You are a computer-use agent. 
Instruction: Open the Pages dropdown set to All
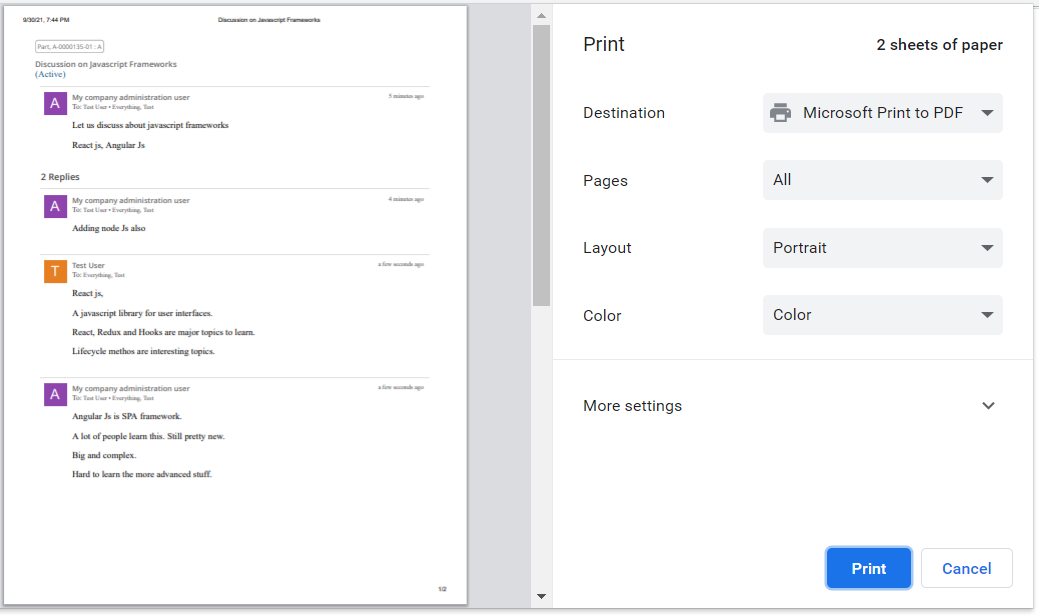point(882,180)
